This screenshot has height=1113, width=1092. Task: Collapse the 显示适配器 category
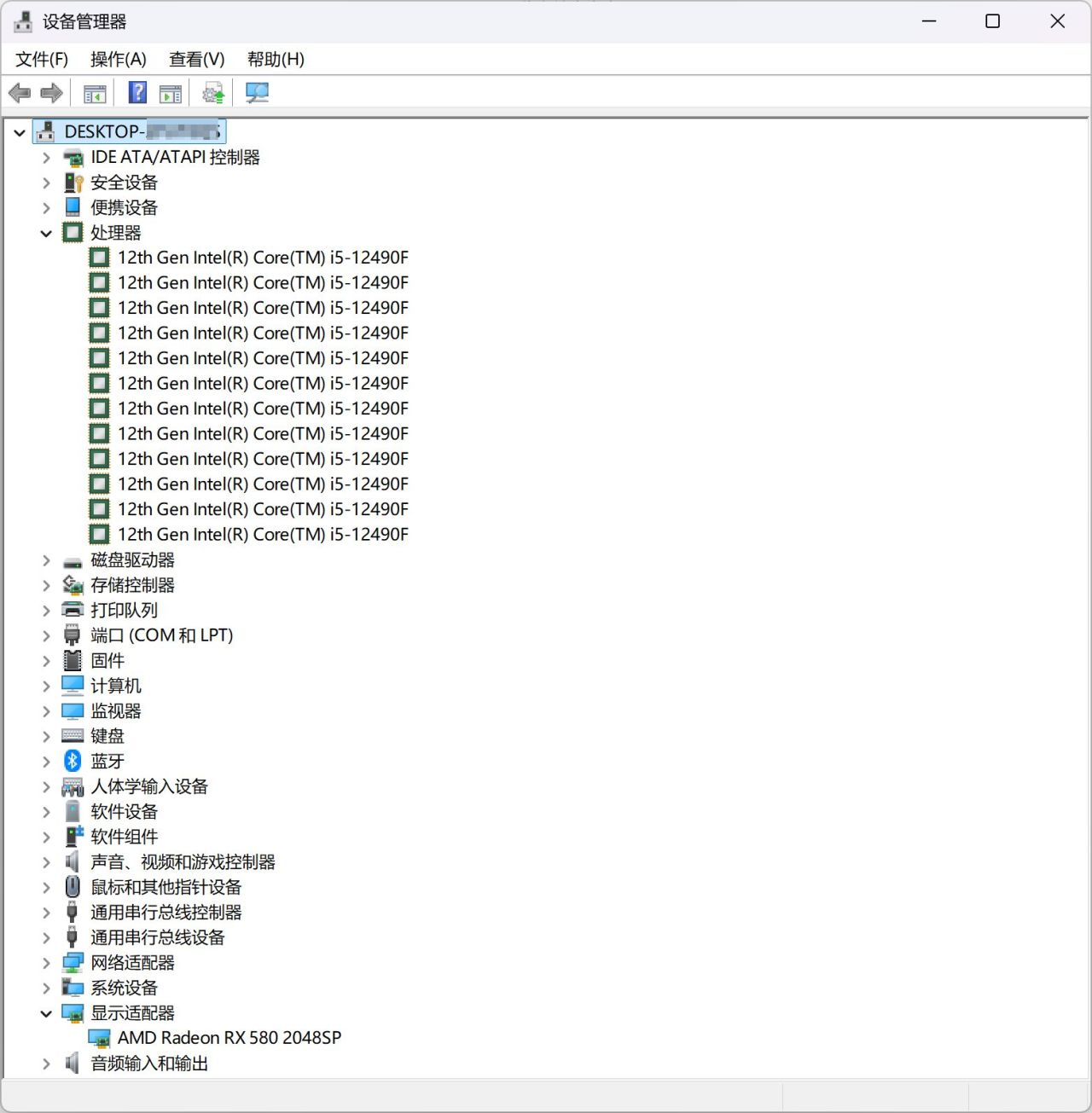[46, 1014]
